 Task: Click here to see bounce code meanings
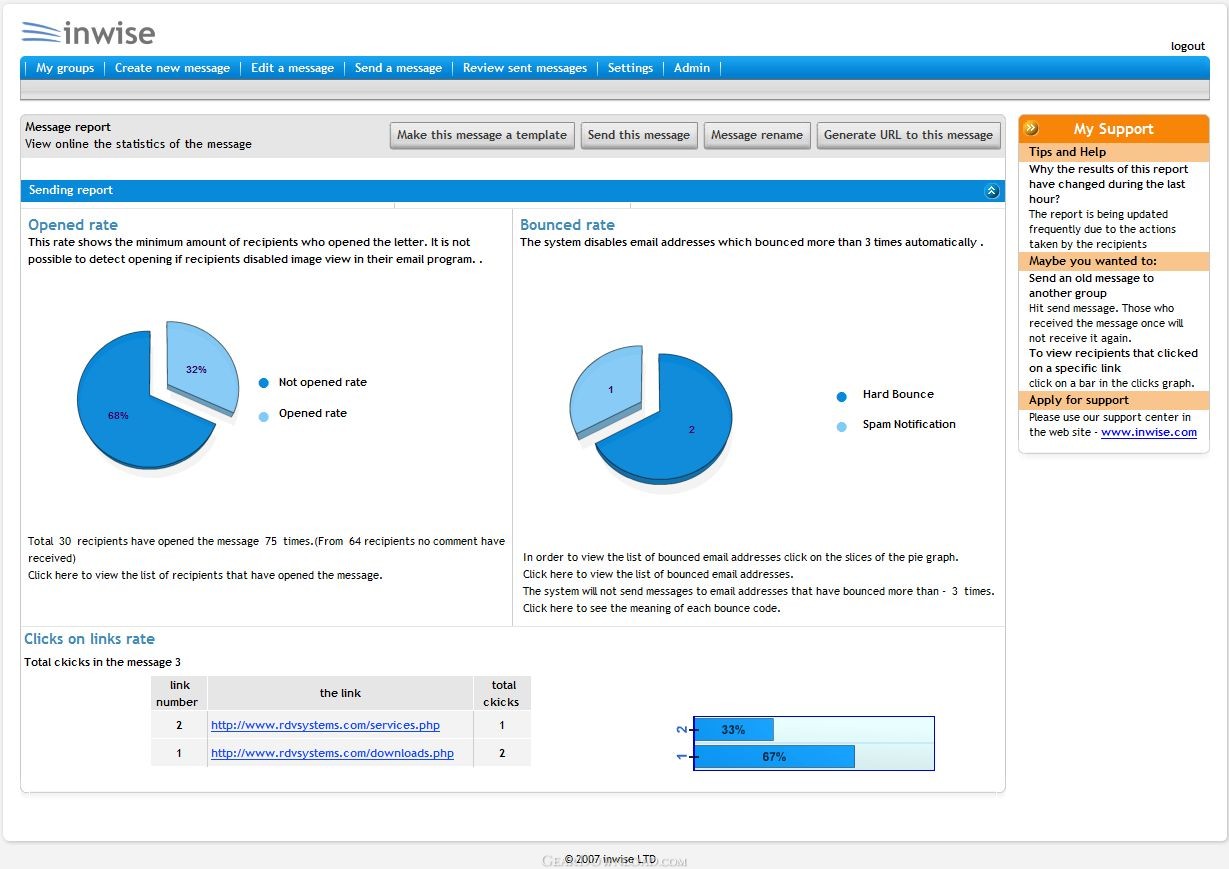point(651,608)
